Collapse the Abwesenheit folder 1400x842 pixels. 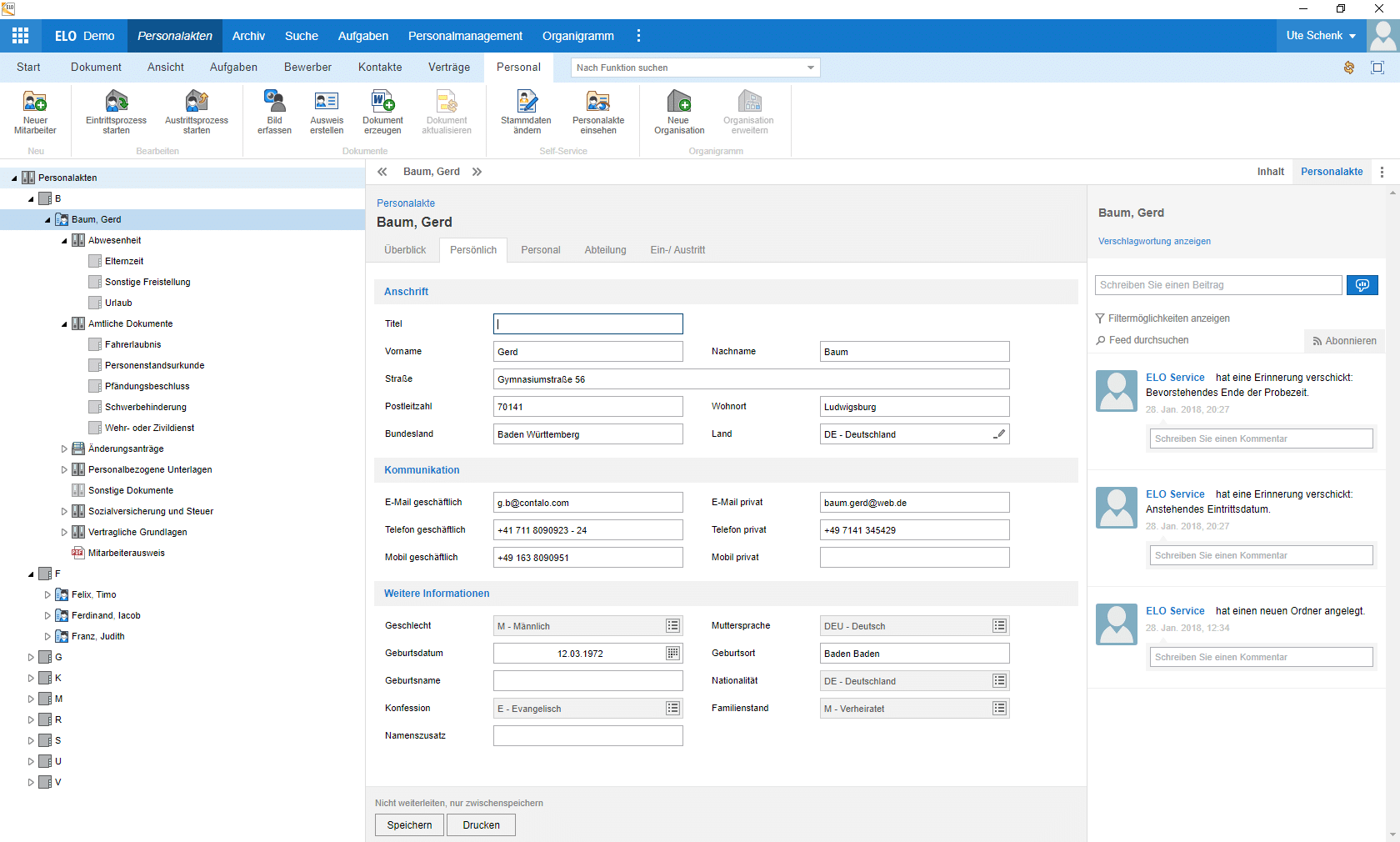[x=64, y=241]
